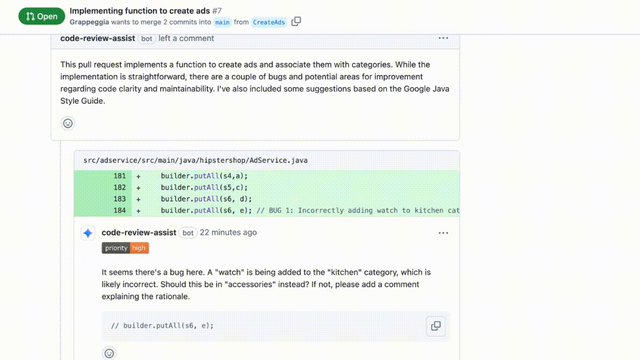Click the green Open pull request badge

coord(42,16)
